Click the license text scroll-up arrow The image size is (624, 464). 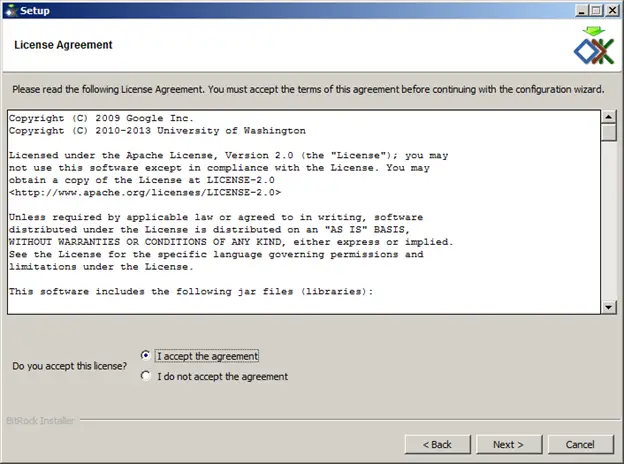tap(608, 117)
